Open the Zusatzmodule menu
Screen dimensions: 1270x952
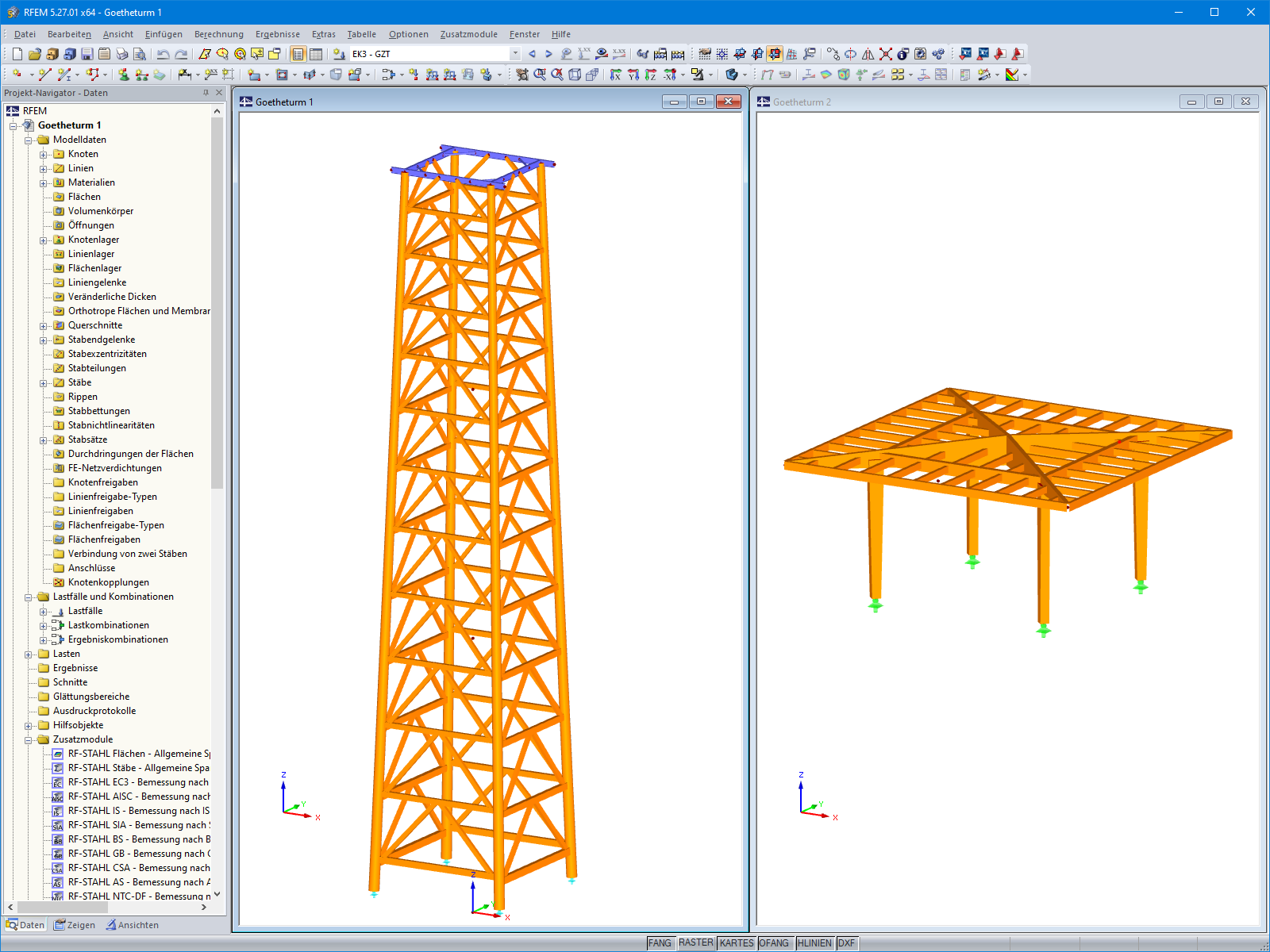tap(469, 34)
